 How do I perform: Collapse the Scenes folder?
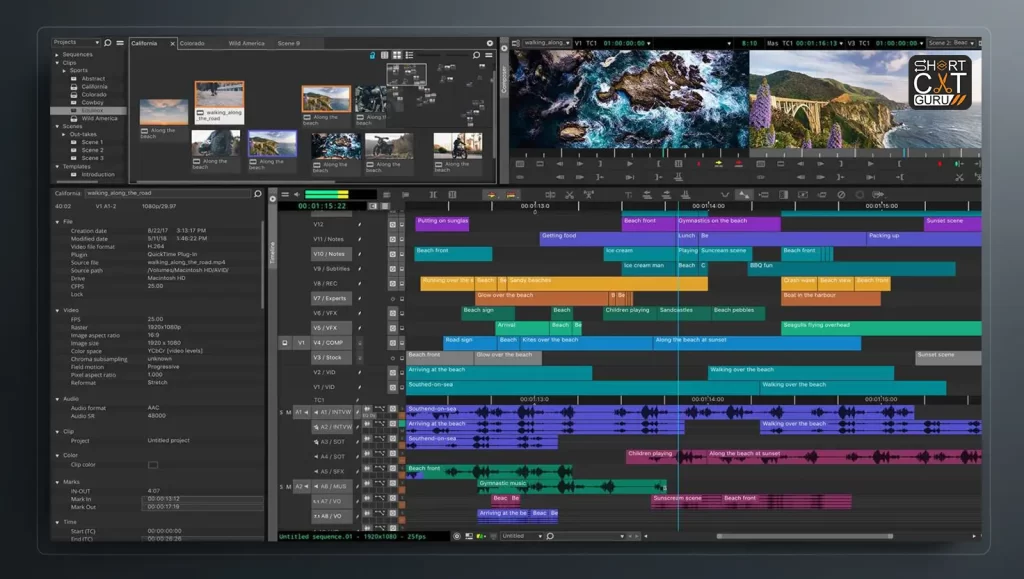click(57, 126)
